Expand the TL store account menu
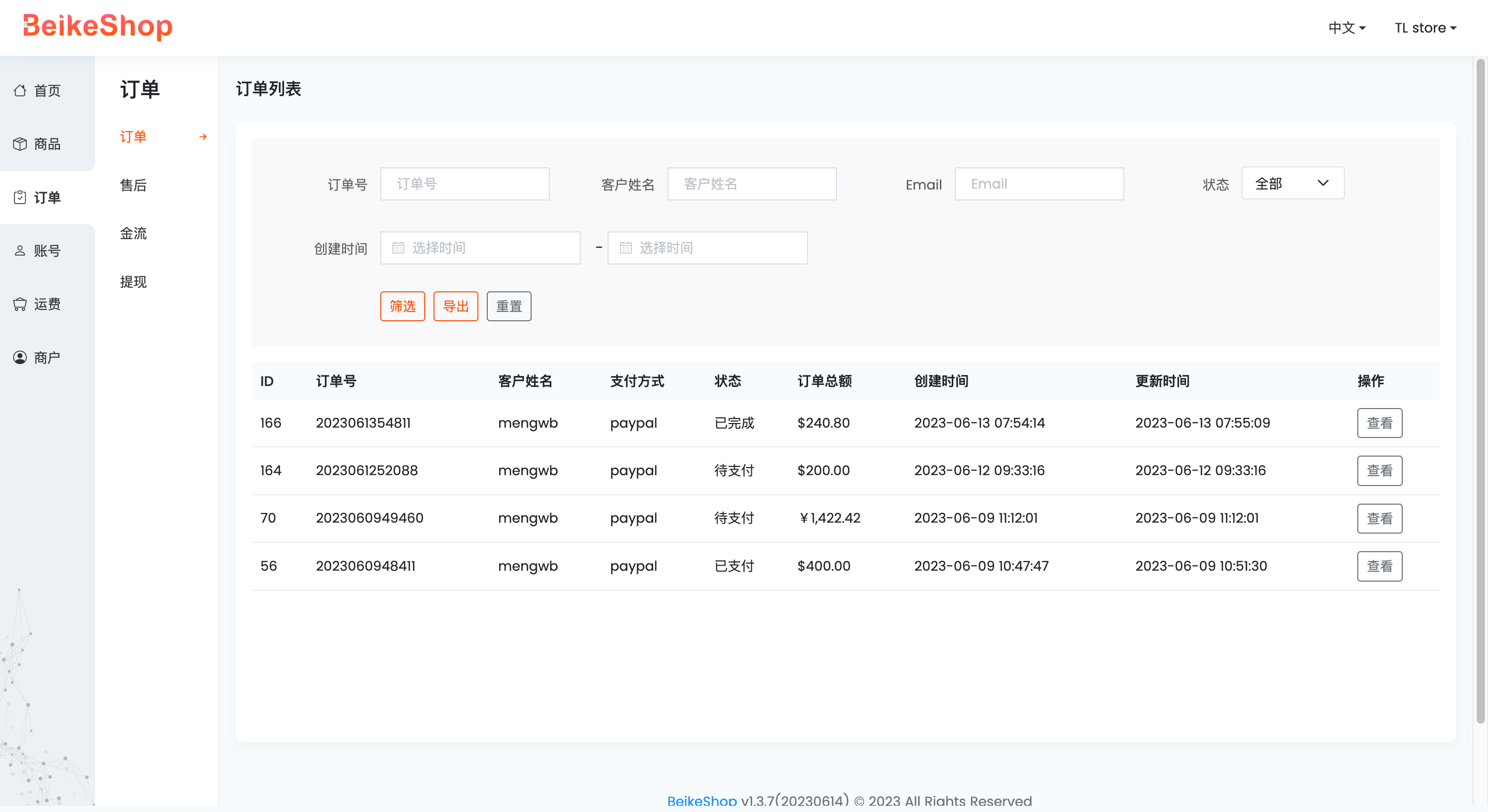 (x=1424, y=28)
